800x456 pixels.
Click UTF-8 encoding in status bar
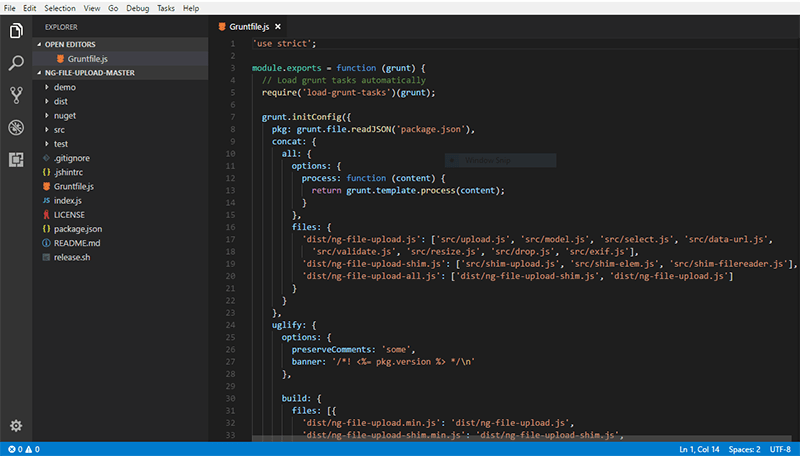coord(780,449)
